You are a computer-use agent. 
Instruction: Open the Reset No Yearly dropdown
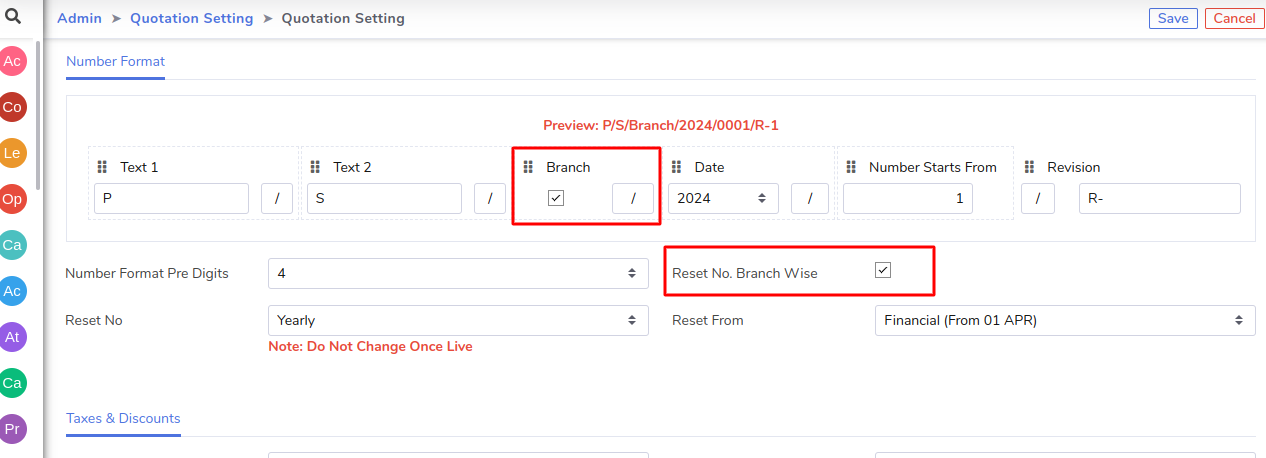(x=458, y=320)
